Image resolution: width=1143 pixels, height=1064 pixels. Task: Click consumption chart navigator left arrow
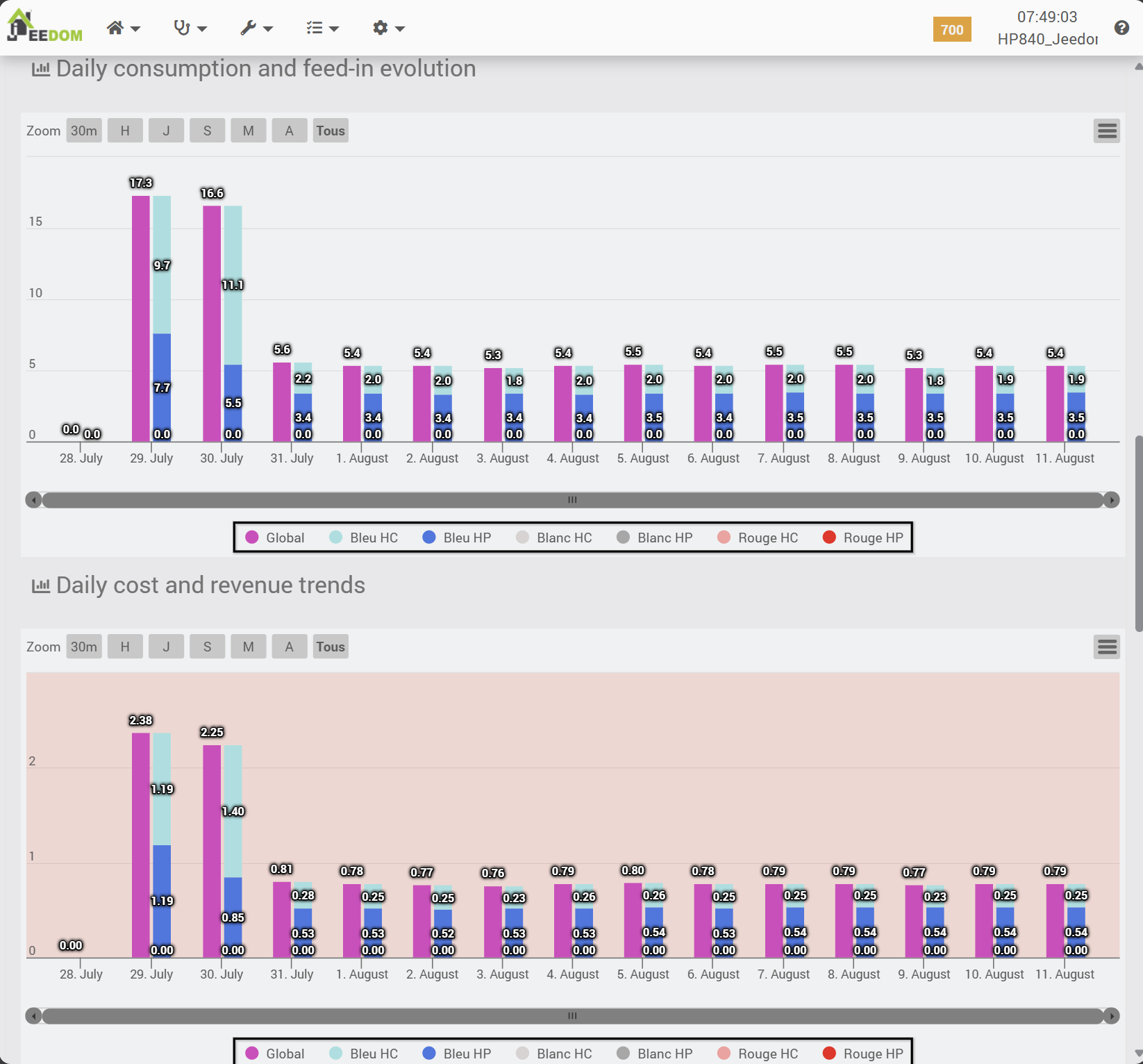[x=33, y=500]
